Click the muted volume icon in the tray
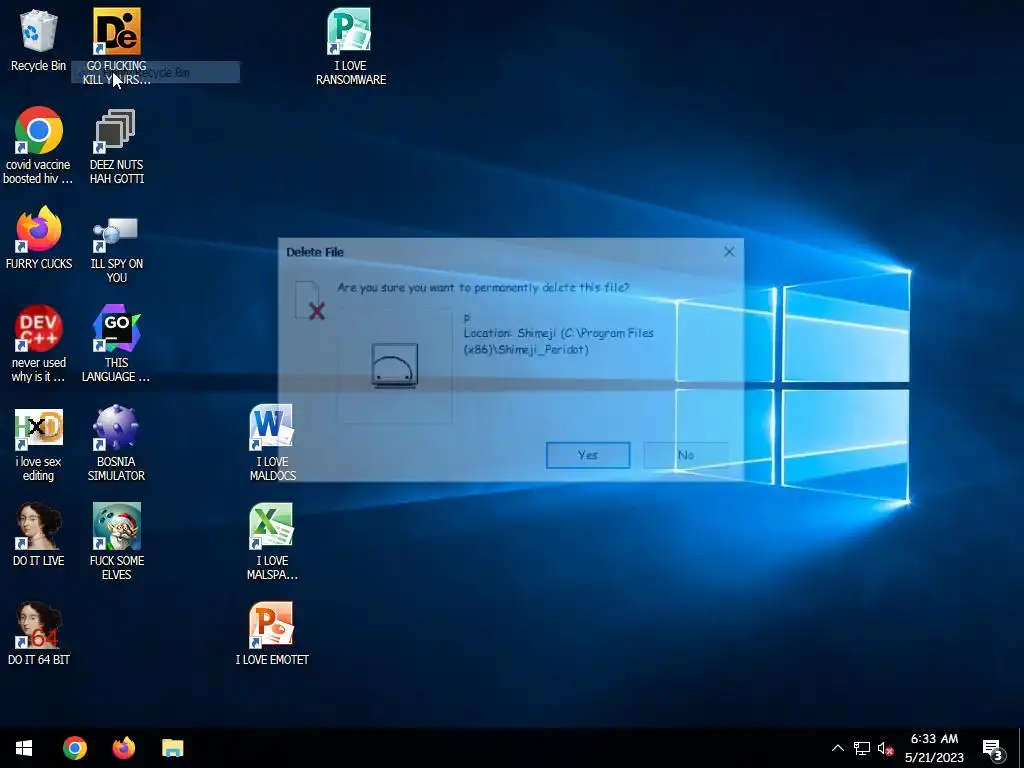The width and height of the screenshot is (1024, 768). [886, 748]
